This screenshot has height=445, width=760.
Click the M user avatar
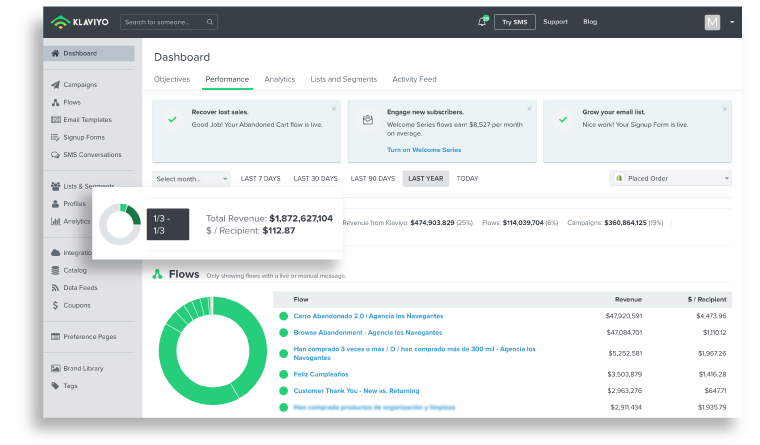[712, 22]
